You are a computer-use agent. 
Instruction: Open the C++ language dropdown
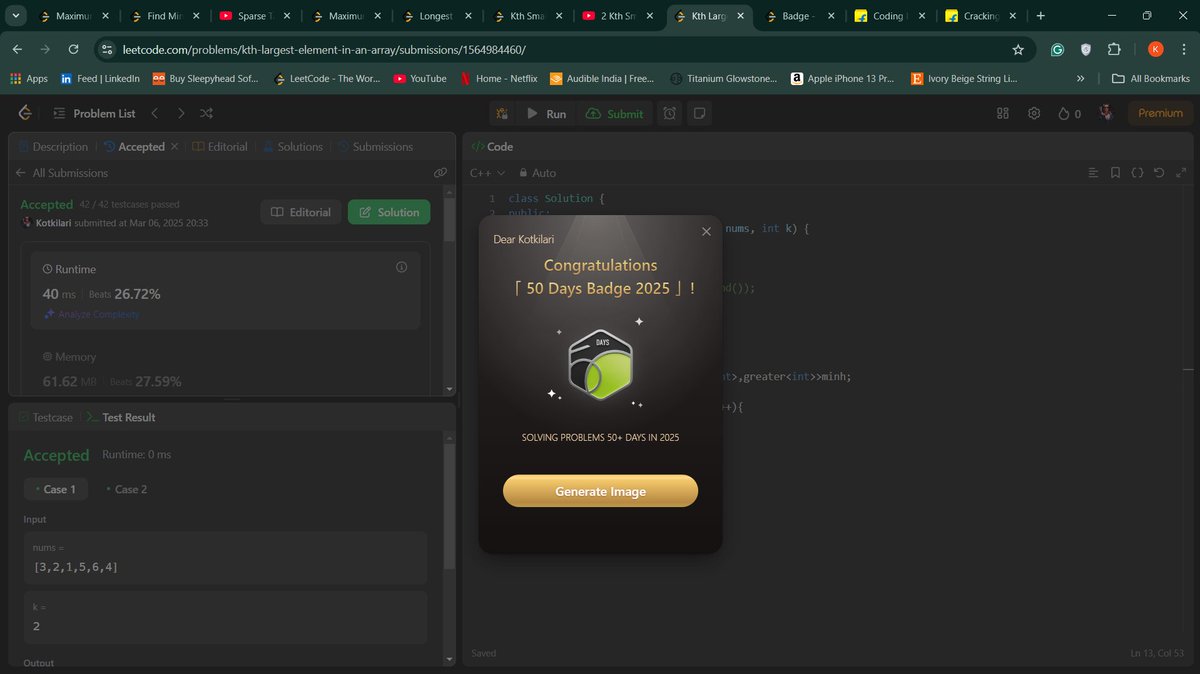488,173
